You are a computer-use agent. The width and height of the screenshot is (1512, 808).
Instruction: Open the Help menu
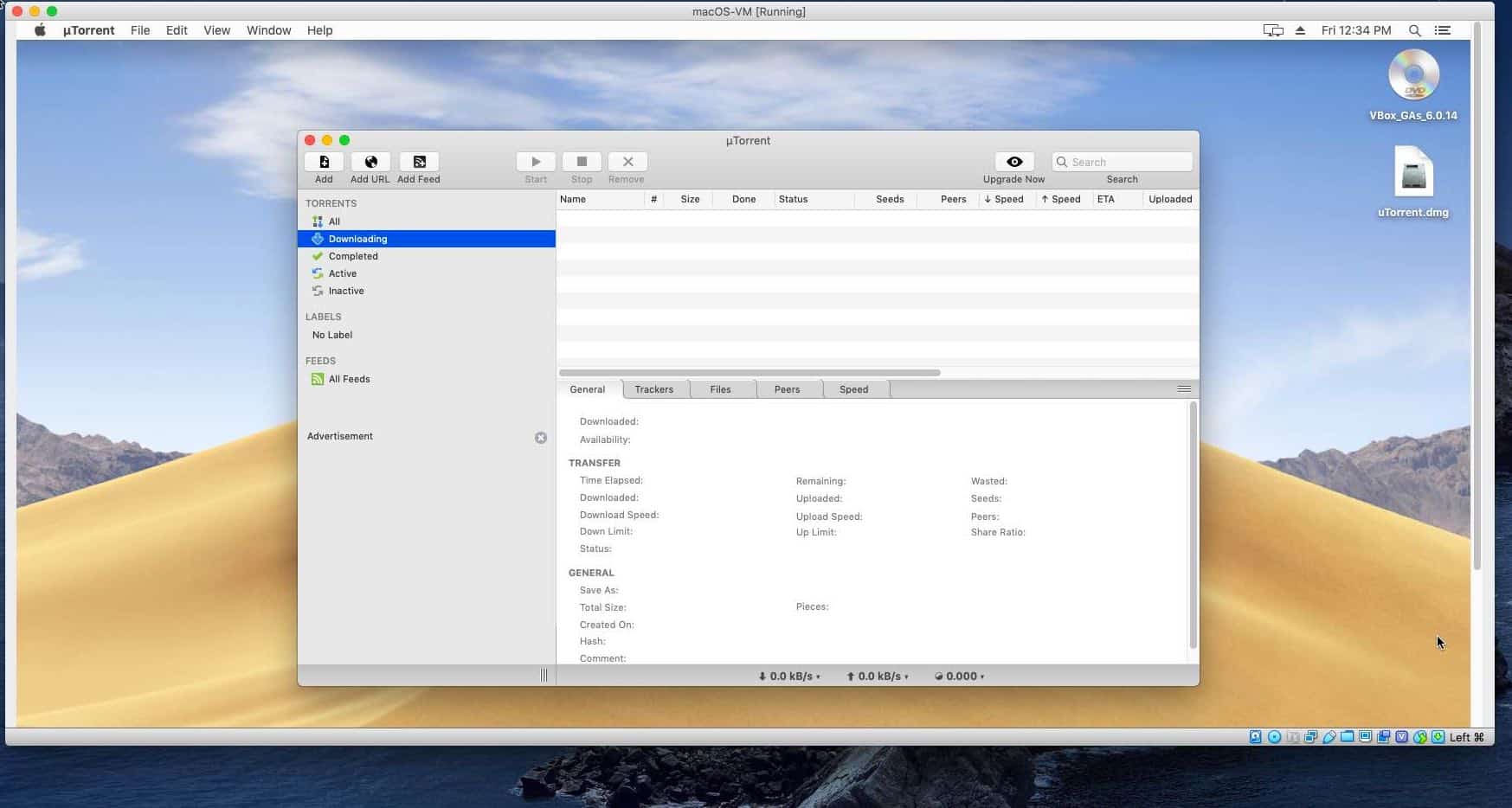[319, 30]
